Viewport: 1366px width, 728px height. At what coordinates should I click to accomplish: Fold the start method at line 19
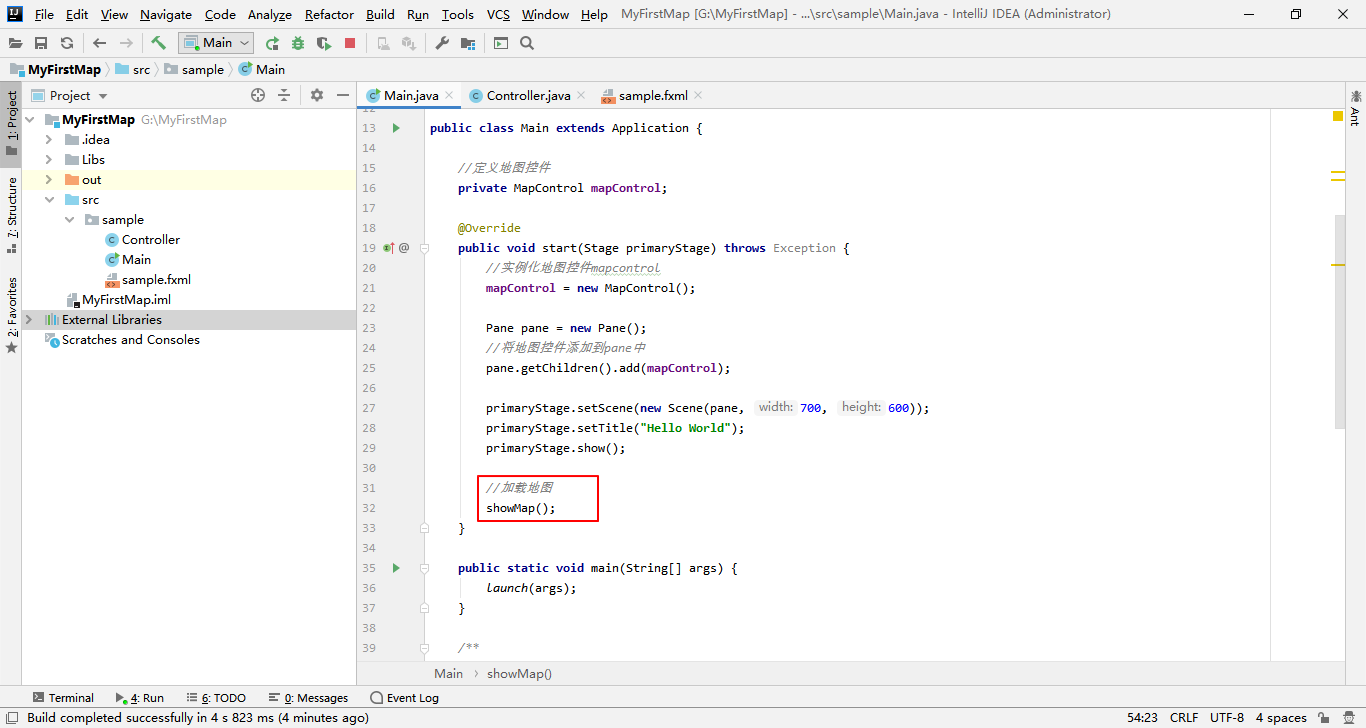coord(424,248)
